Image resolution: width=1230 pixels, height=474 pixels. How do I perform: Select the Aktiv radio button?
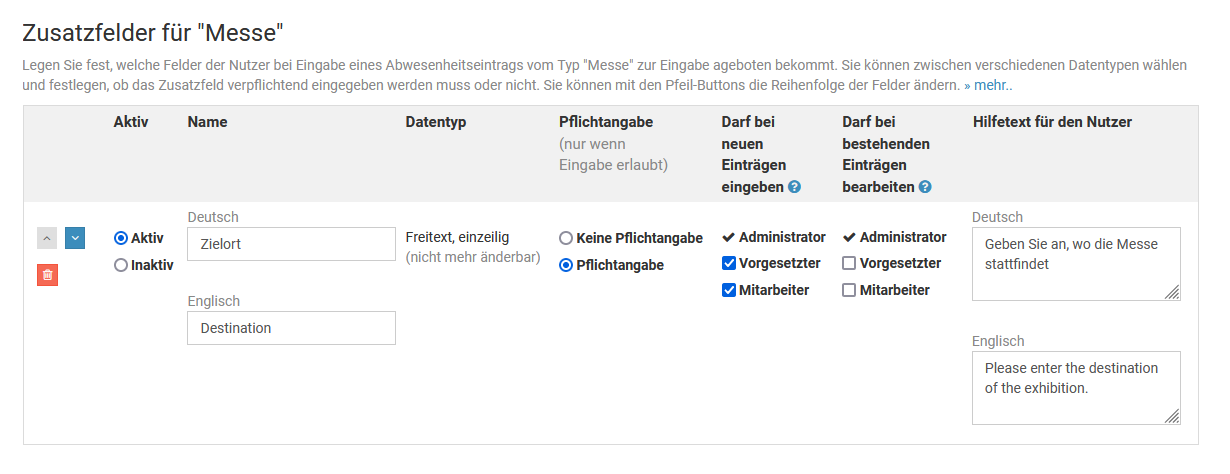coord(121,238)
